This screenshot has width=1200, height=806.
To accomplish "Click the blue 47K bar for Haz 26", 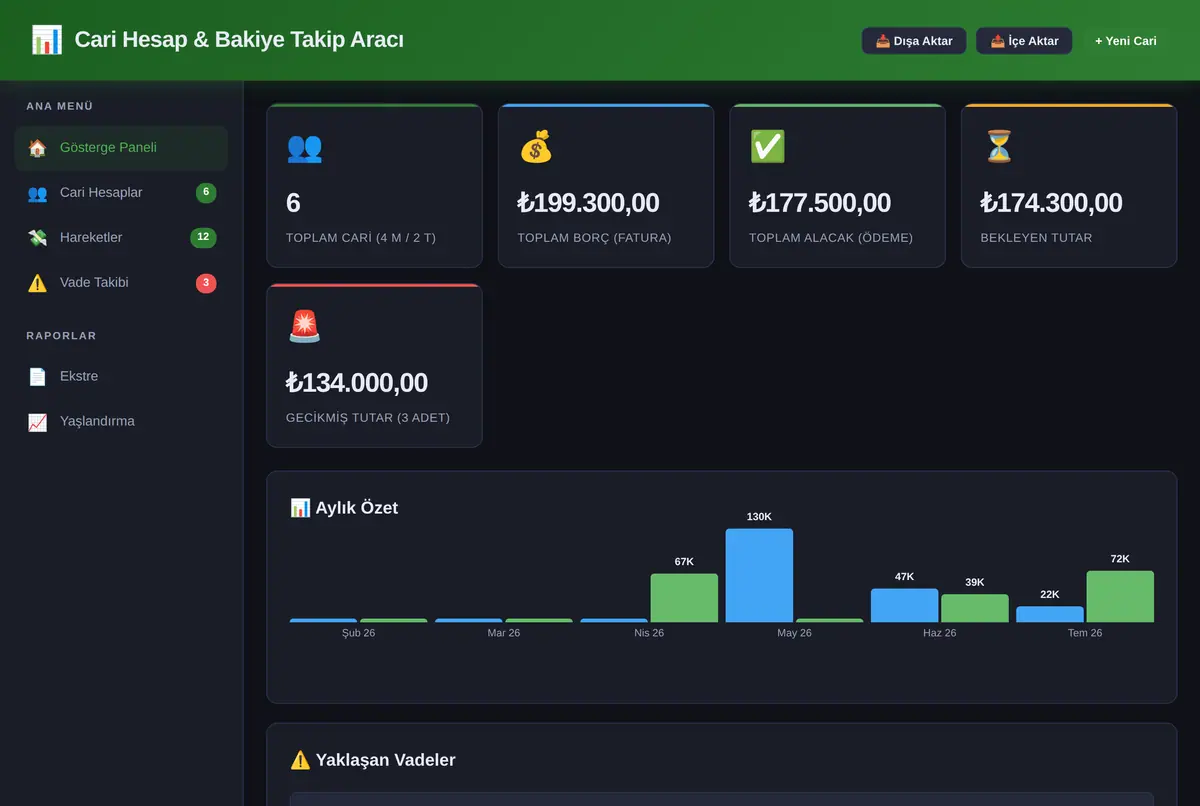I will tap(904, 606).
